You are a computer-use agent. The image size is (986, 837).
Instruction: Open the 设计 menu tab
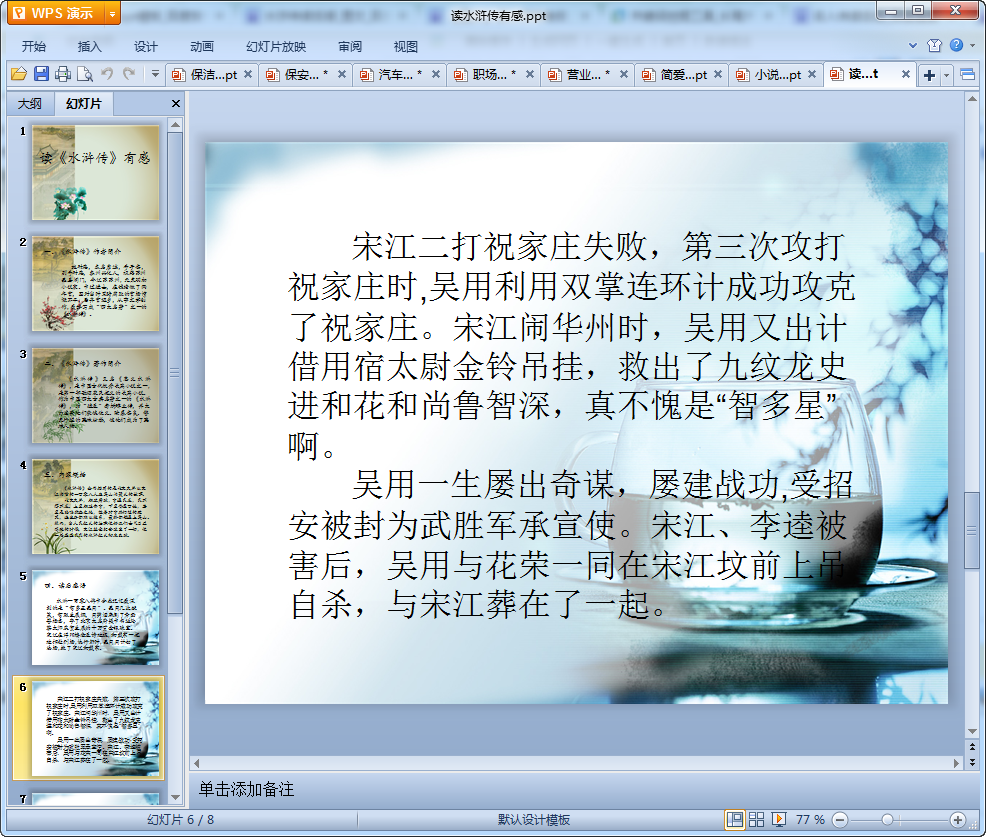[145, 47]
